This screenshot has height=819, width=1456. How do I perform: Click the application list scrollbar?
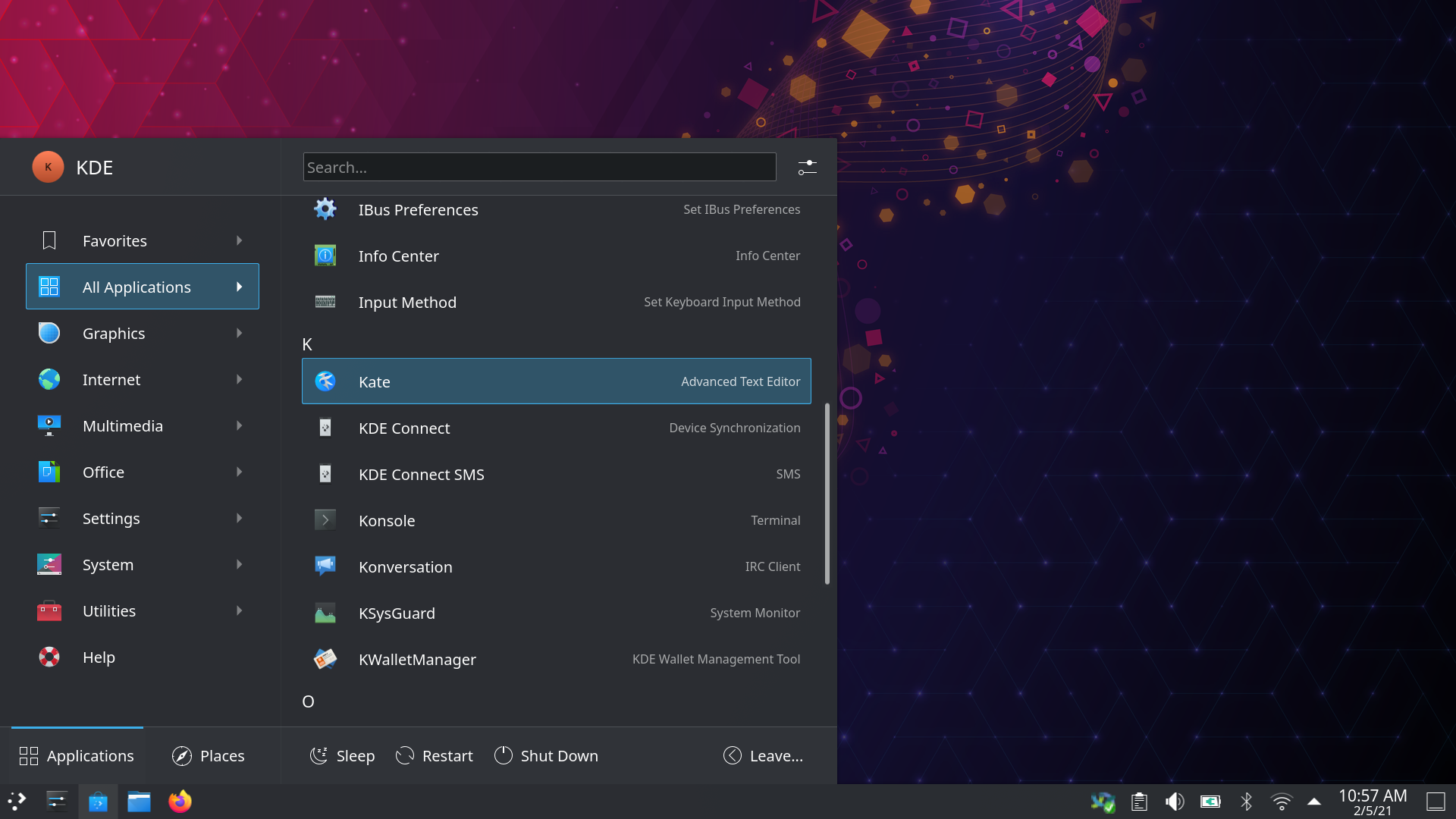pyautogui.click(x=827, y=494)
